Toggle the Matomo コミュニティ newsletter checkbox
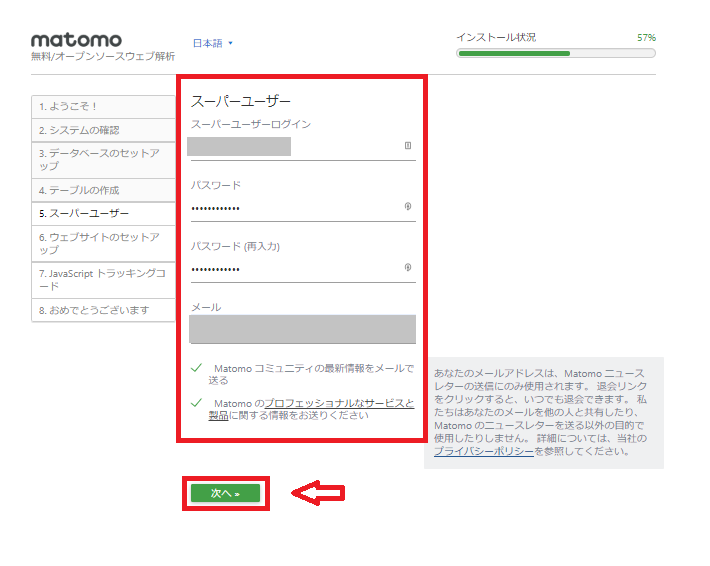This screenshot has width=710, height=566. pyautogui.click(x=197, y=368)
